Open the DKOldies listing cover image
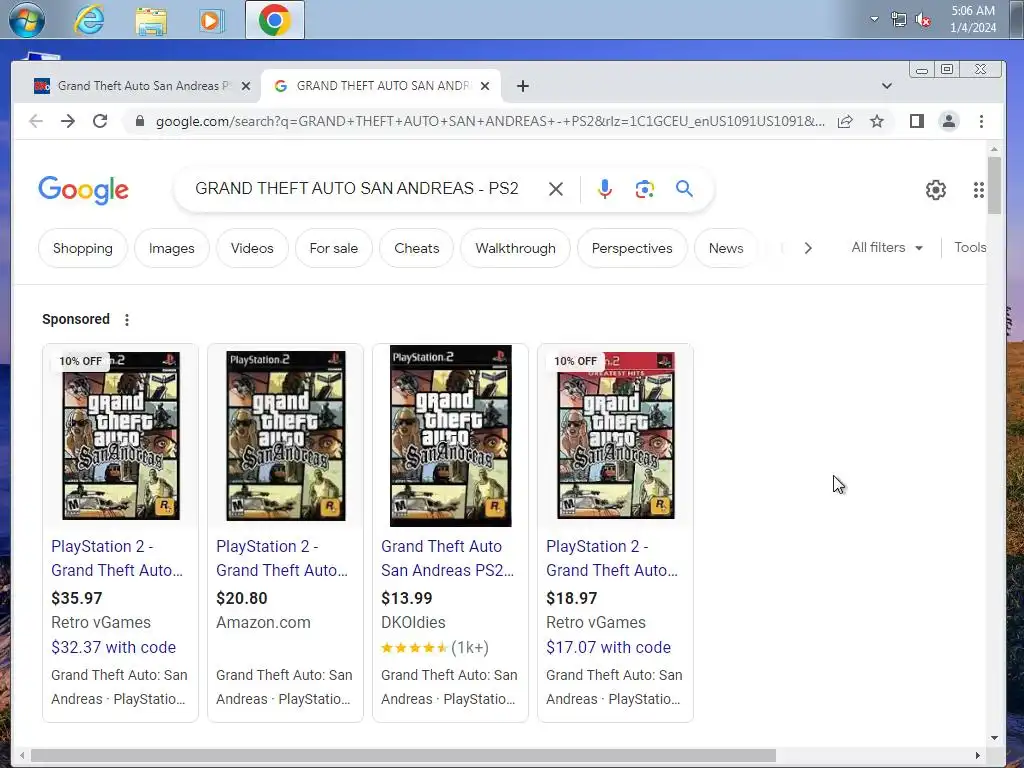Screen dimensions: 1024x768 pos(451,436)
